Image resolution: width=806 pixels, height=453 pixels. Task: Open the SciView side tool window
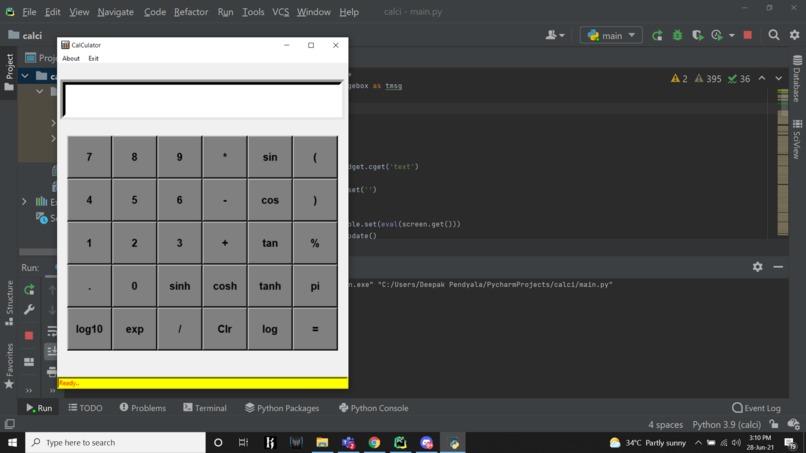(x=797, y=139)
